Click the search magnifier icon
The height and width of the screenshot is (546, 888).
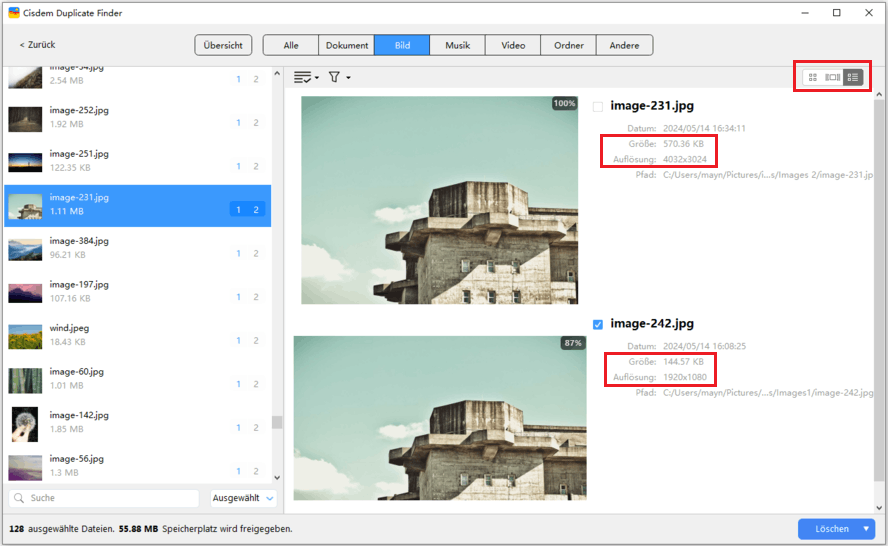click(19, 498)
